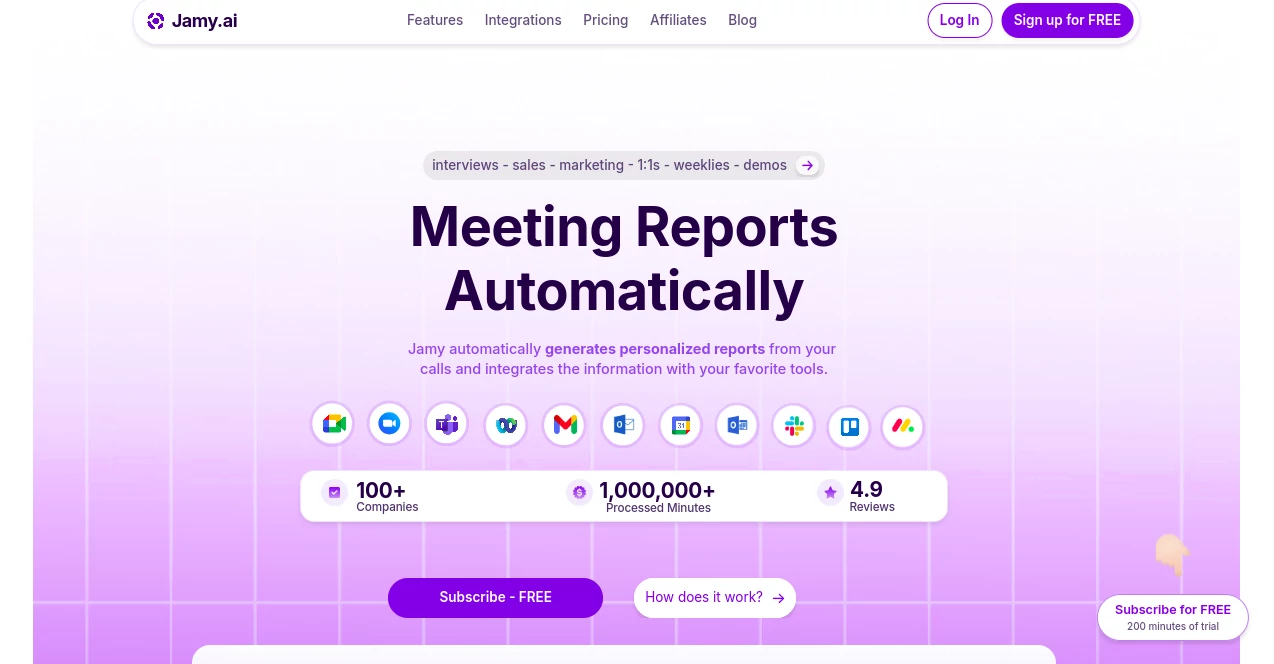Open the Features menu item
Image resolution: width=1274 pixels, height=664 pixels.
(435, 20)
